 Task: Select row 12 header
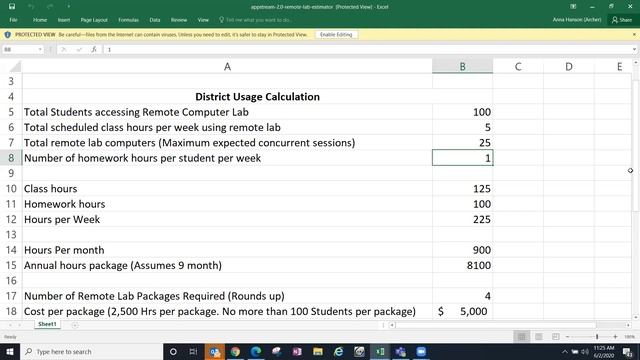tap(11, 219)
